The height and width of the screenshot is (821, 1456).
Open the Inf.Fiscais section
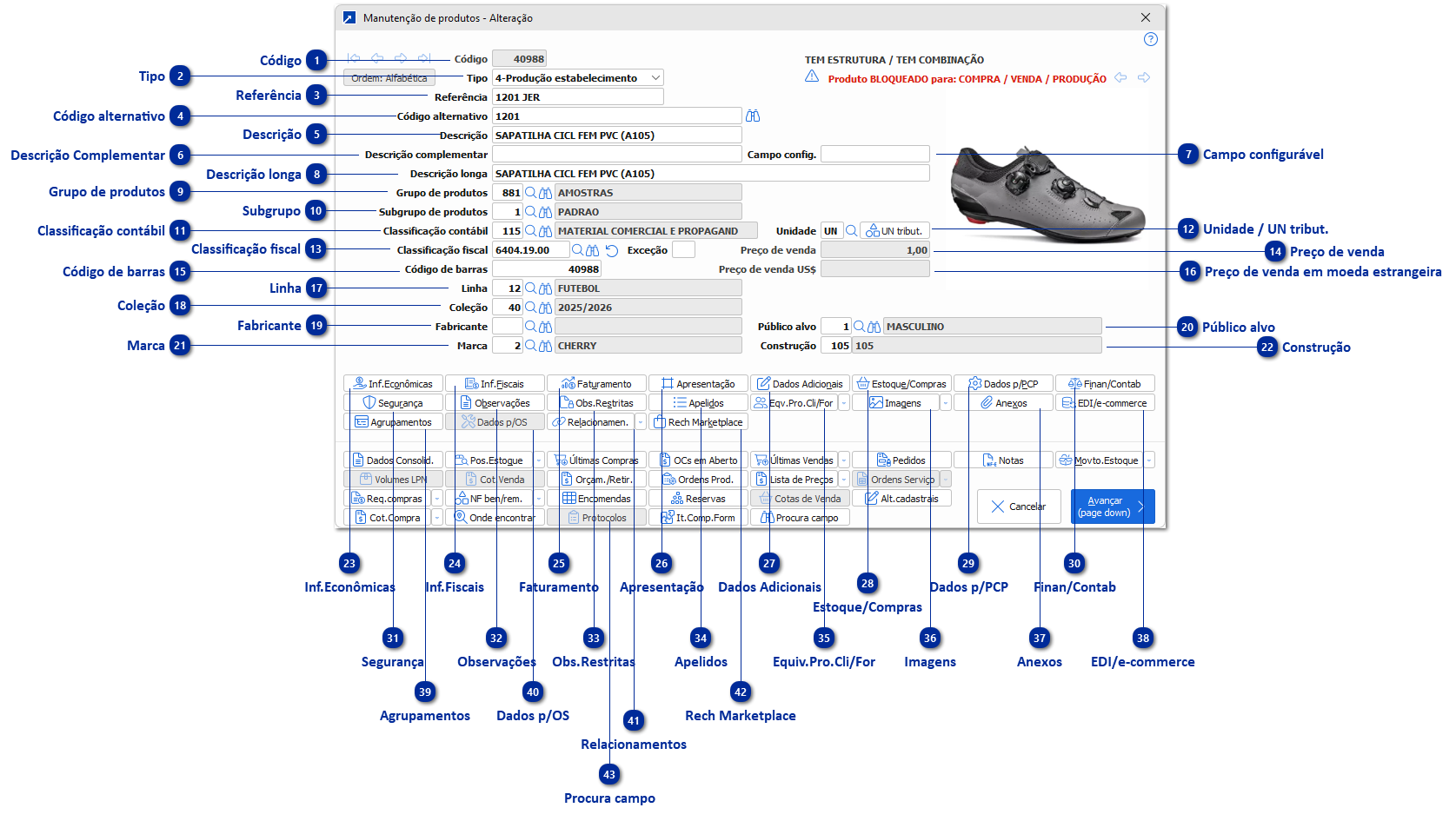495,384
